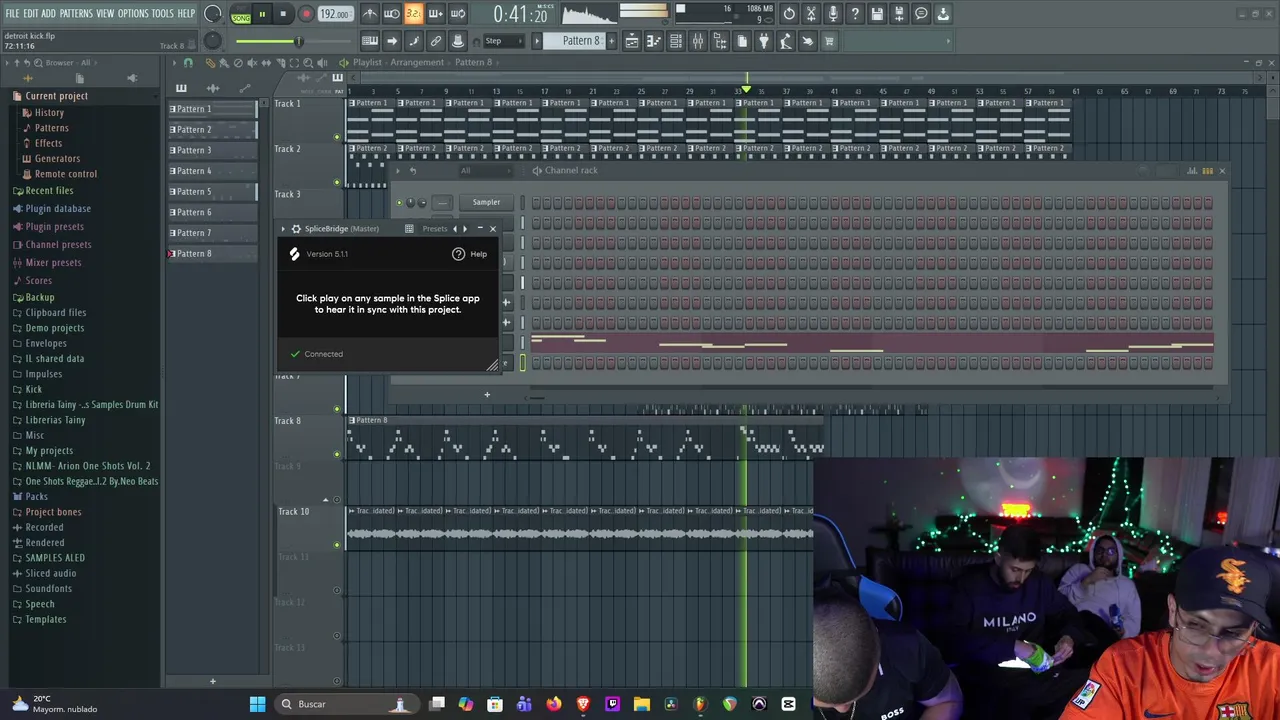Expand the My projects folder
The height and width of the screenshot is (720, 1280).
click(49, 451)
